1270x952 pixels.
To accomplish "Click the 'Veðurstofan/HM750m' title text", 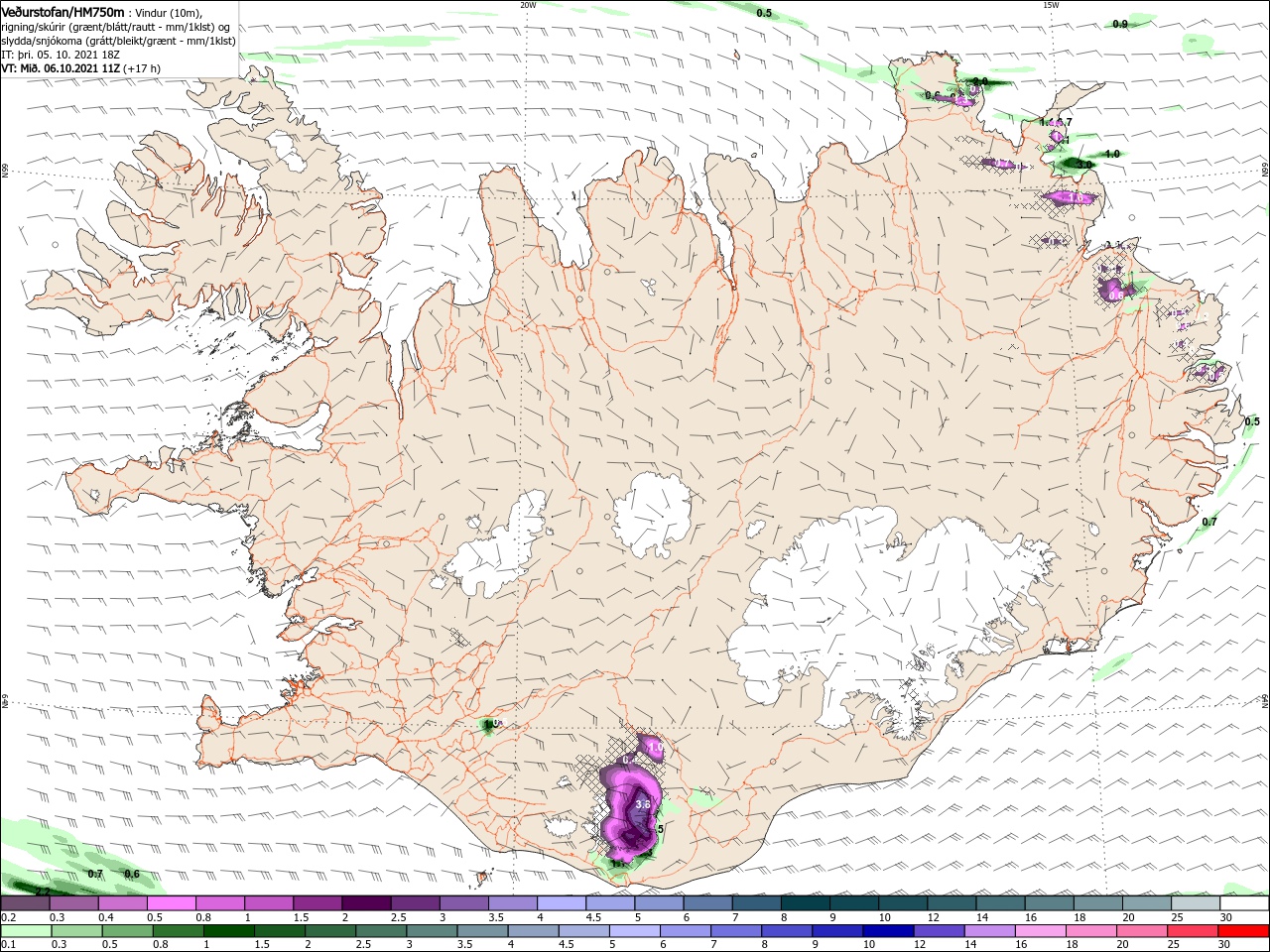I will tap(63, 12).
